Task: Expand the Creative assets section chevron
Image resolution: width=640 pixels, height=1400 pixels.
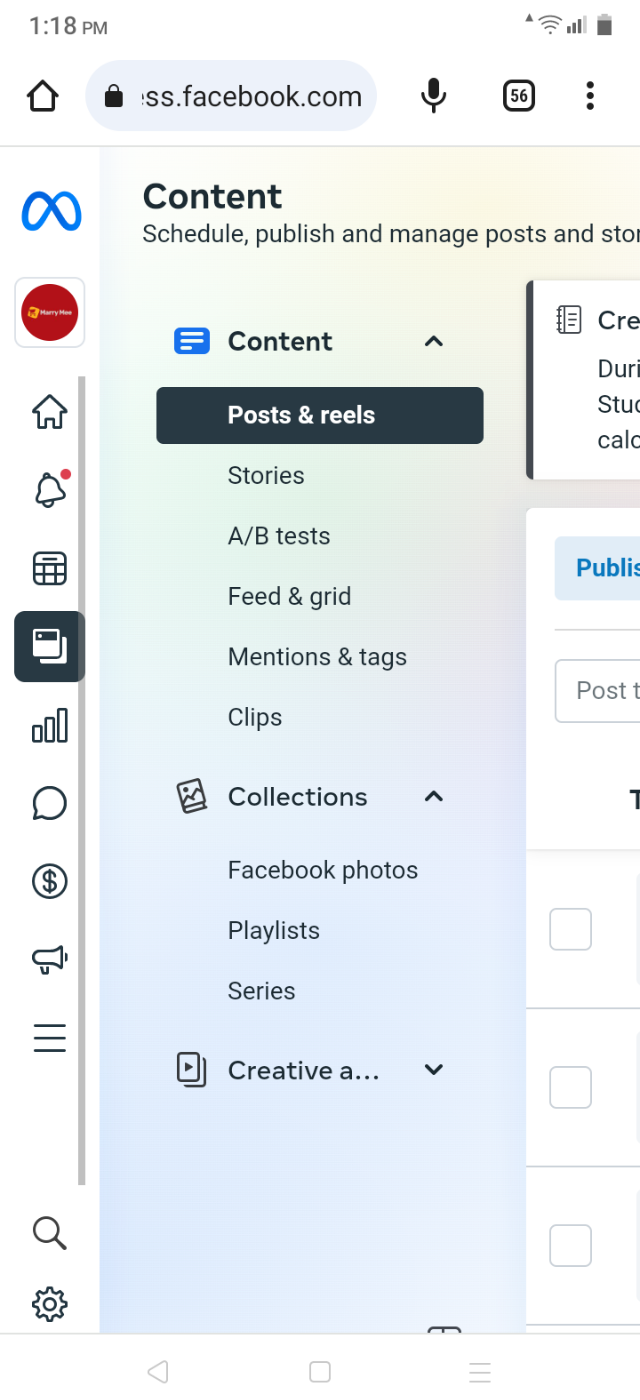Action: pyautogui.click(x=433, y=1070)
